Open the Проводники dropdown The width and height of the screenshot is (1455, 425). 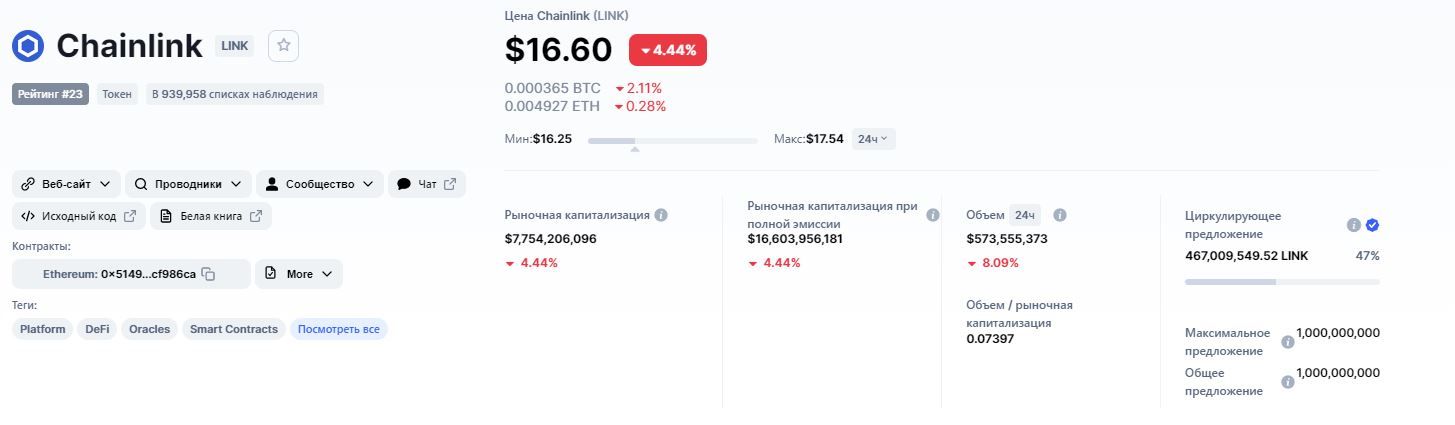188,184
